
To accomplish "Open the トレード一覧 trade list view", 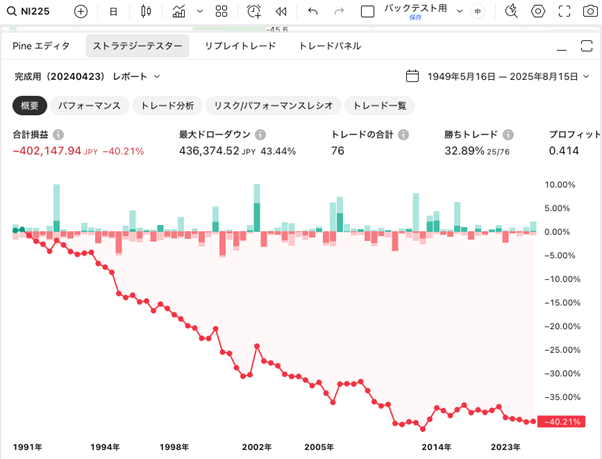I will tap(380, 105).
